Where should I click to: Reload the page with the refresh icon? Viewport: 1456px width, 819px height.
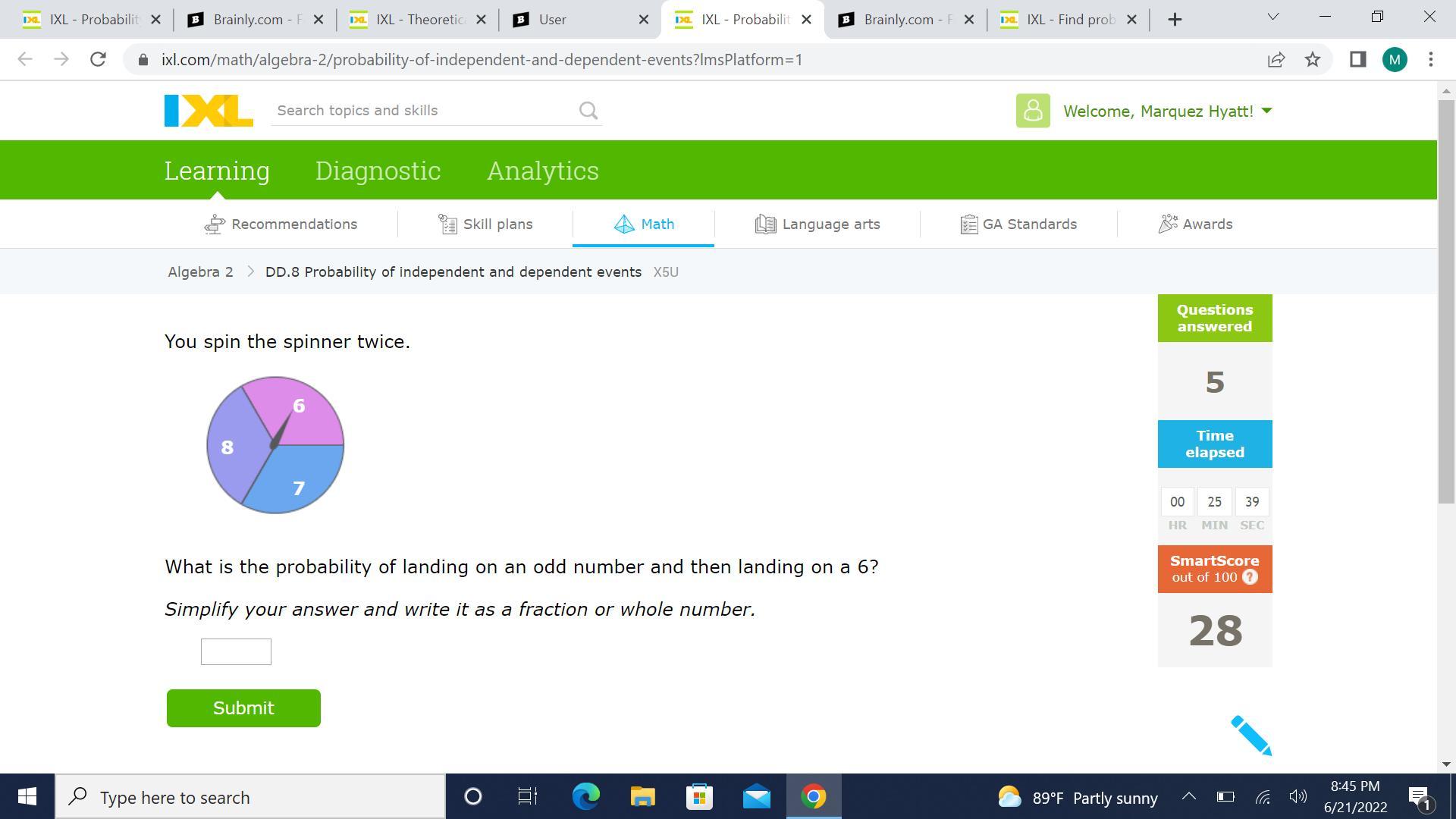(x=98, y=60)
